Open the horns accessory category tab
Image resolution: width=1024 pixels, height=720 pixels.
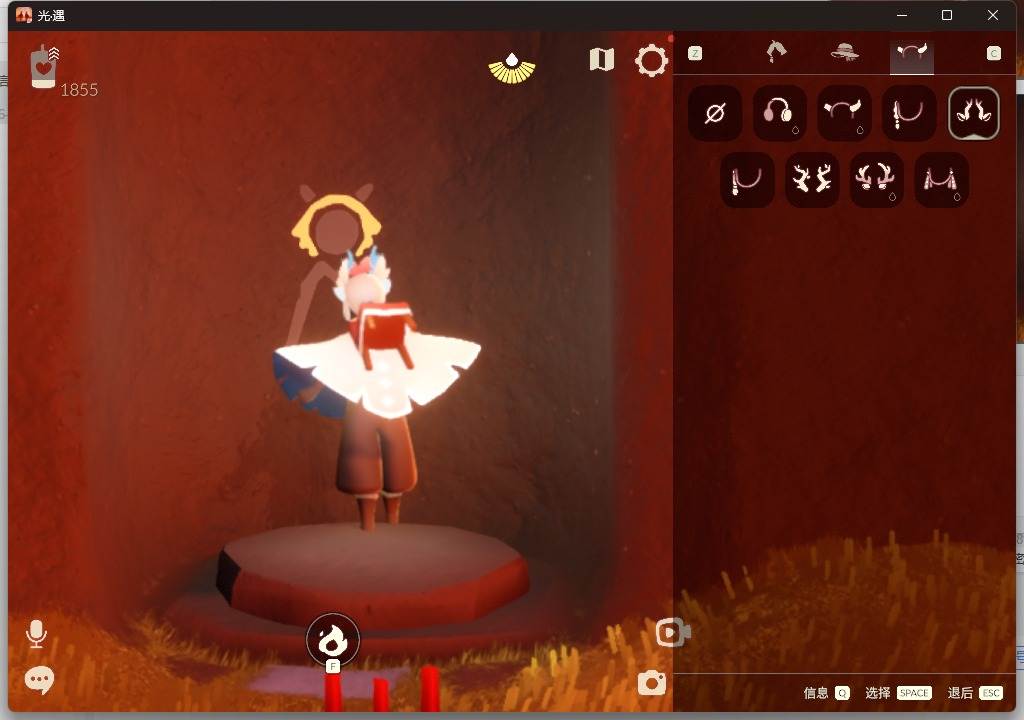tap(912, 54)
